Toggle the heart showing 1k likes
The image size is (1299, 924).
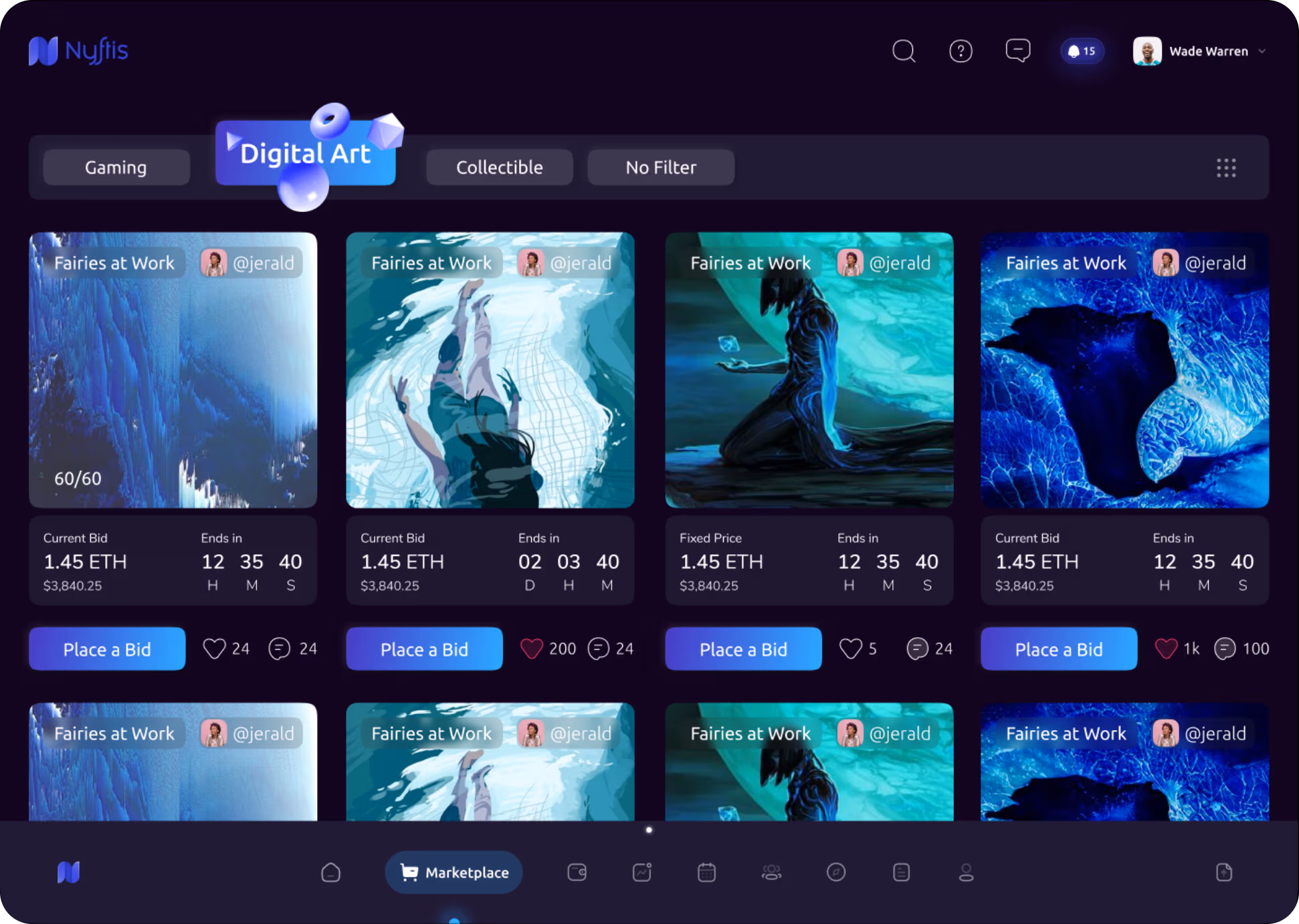point(1166,649)
